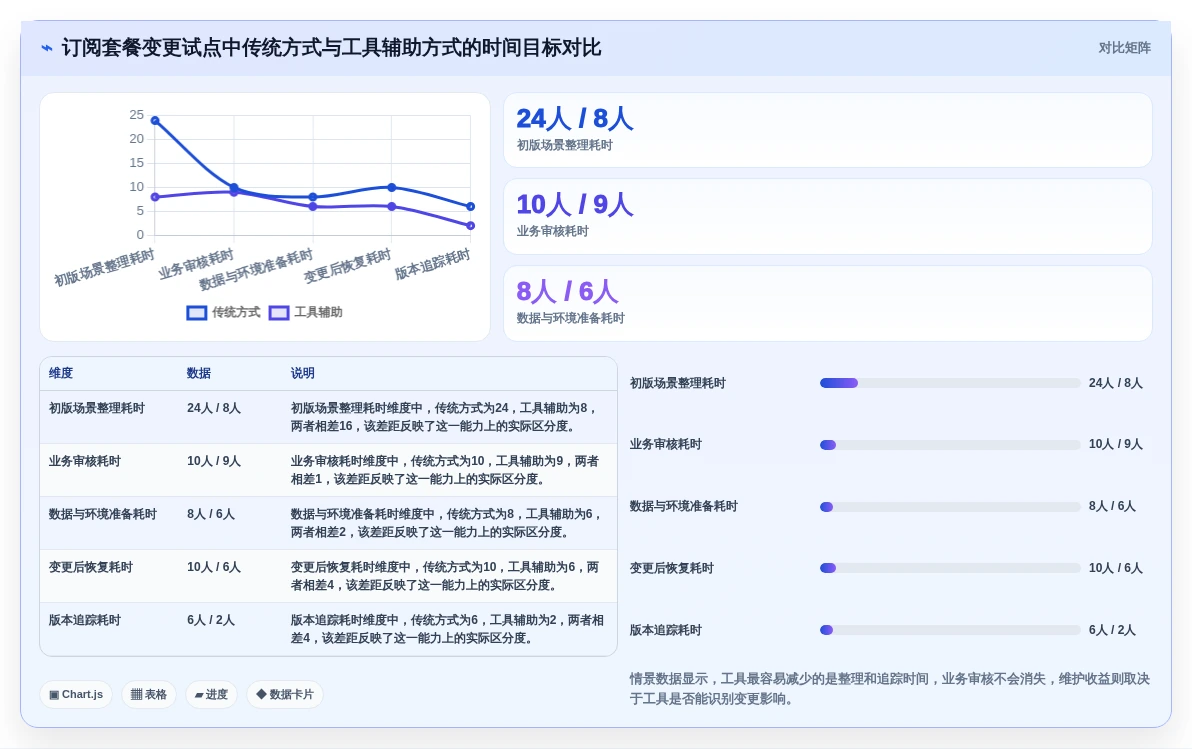Click the last traditional-line point at 版本追踪耗时

coord(471,207)
